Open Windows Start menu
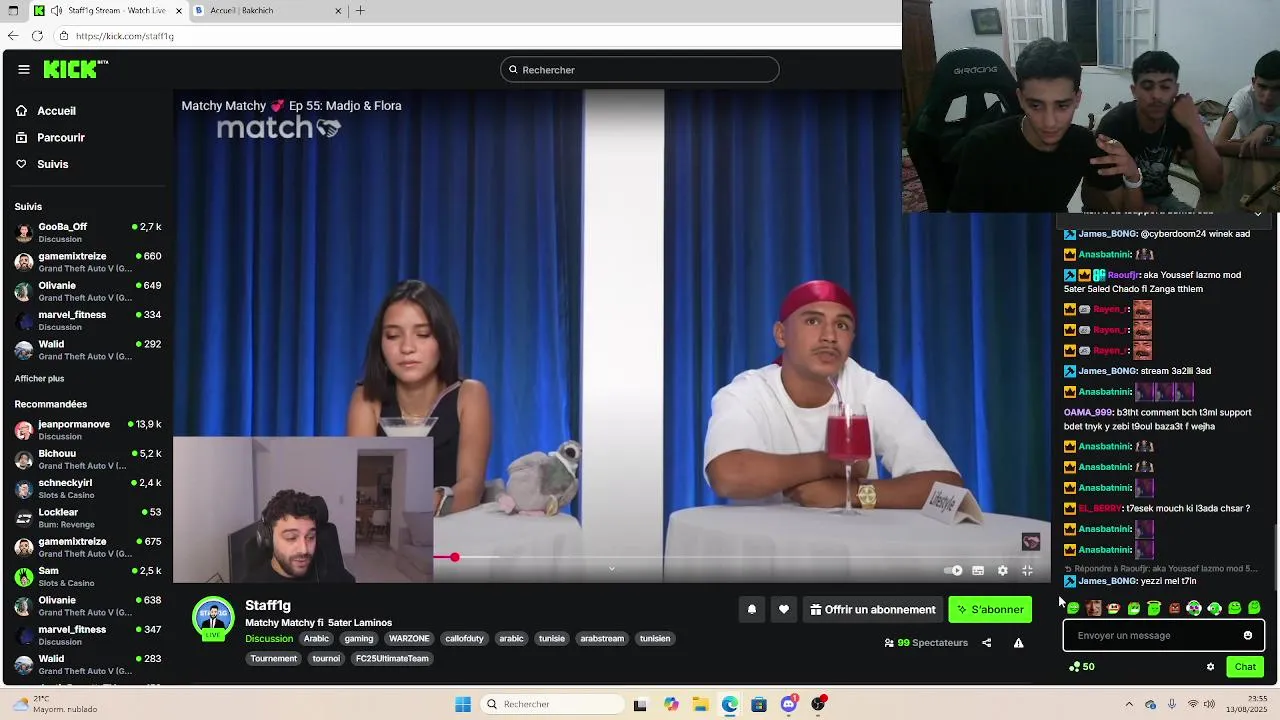 click(463, 704)
